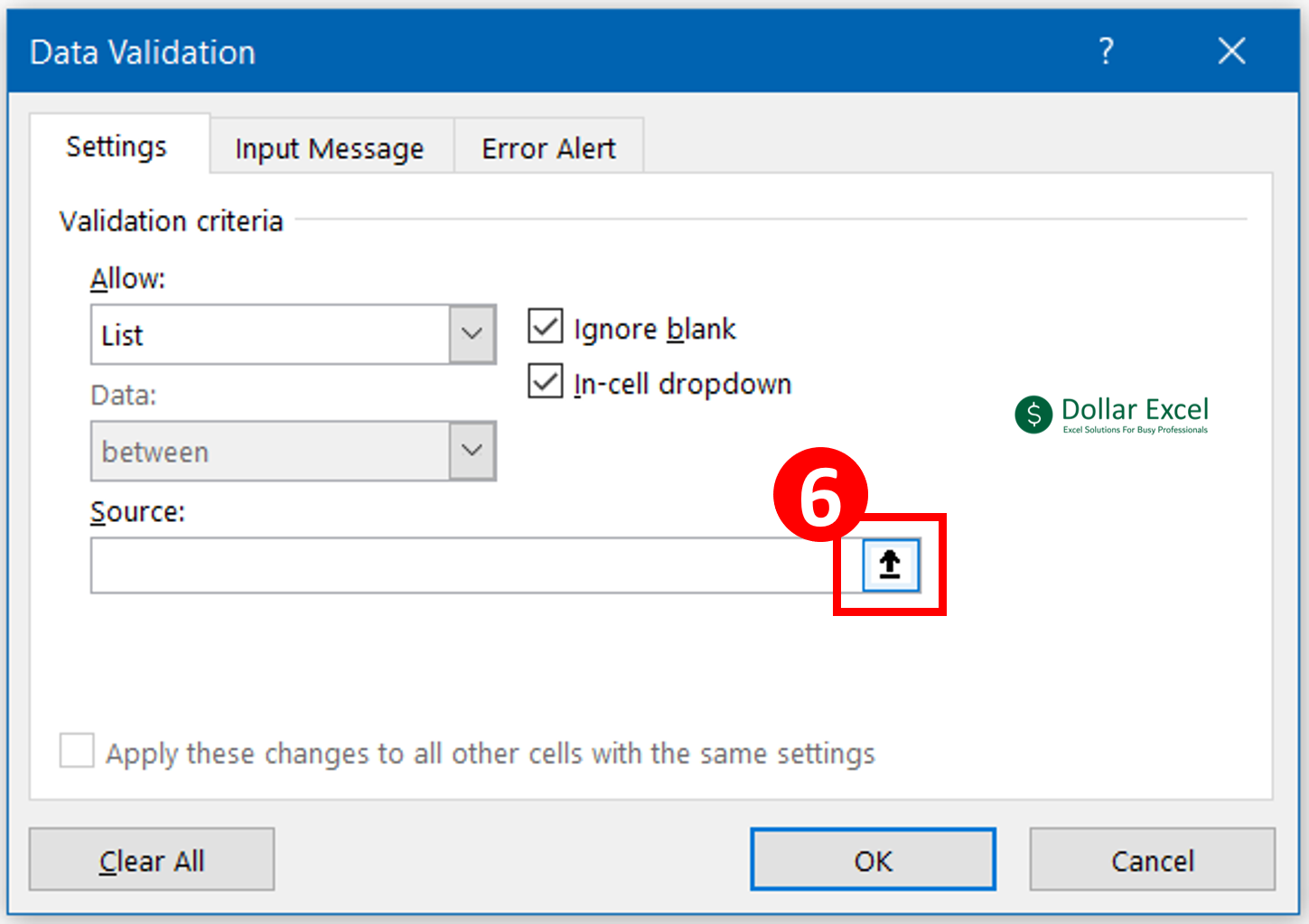This screenshot has height=924, width=1309.
Task: Expand the Allow dropdown arrow
Action: [472, 334]
